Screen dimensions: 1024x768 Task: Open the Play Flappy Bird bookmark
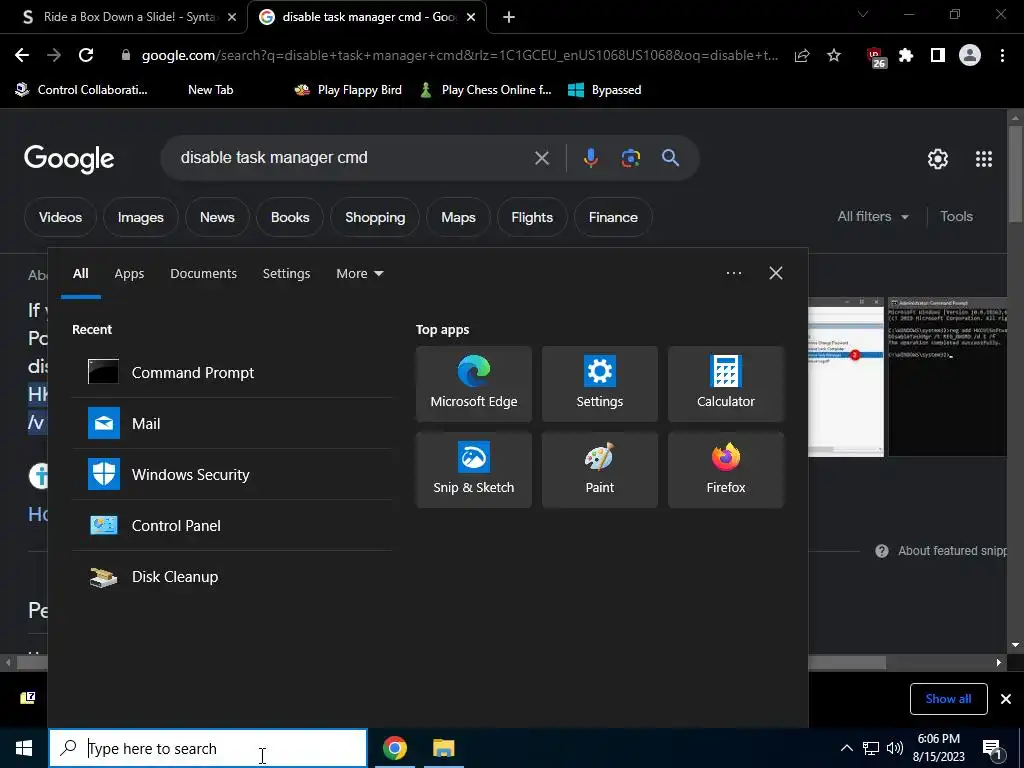point(347,90)
